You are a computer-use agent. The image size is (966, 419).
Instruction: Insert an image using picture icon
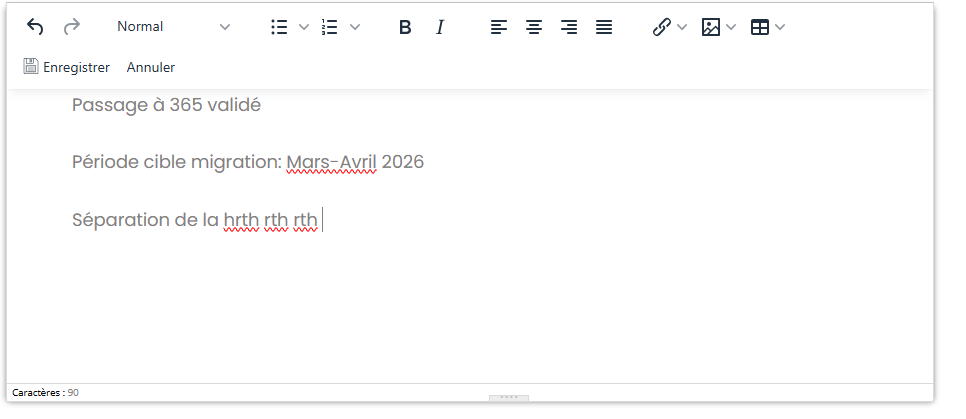[711, 27]
